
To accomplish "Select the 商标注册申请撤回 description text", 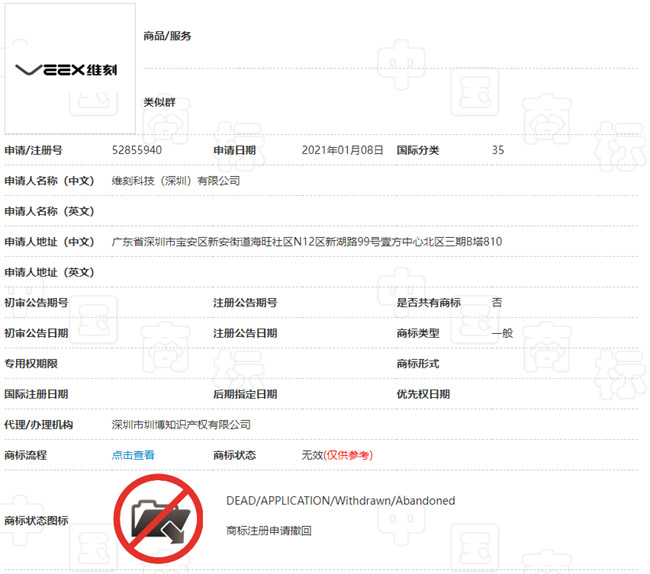I will 269,531.
